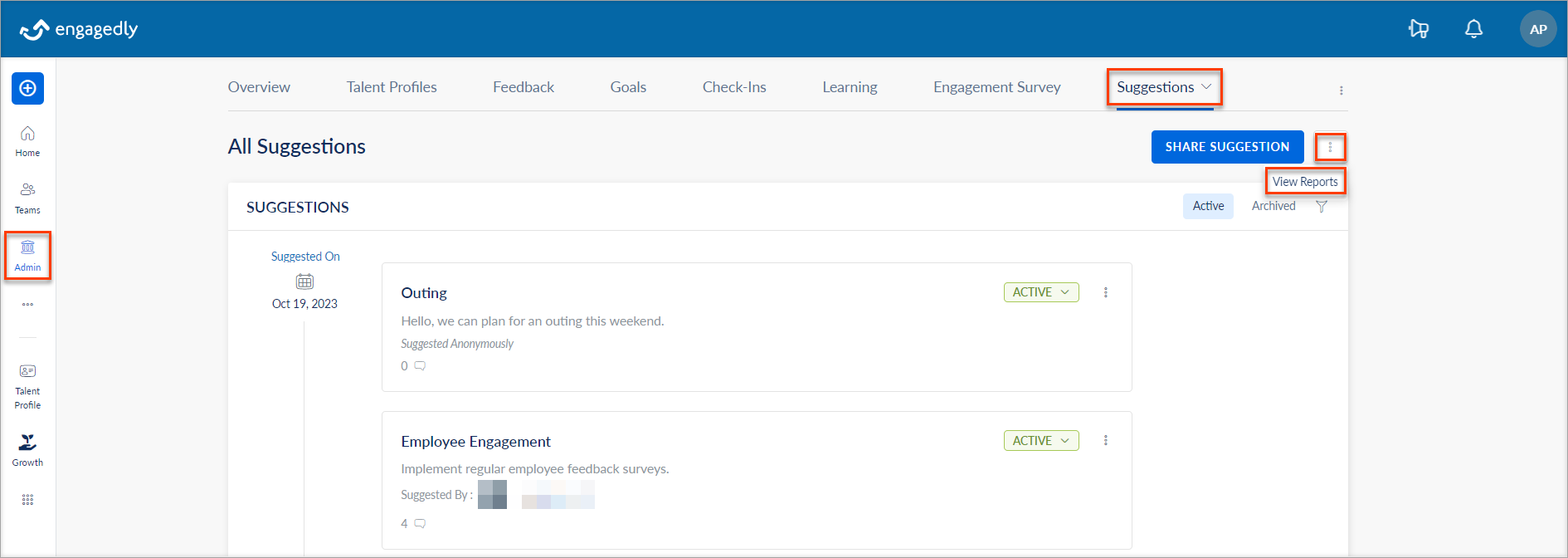Image resolution: width=1568 pixels, height=558 pixels.
Task: Expand the Suggestions tab dropdown
Action: coord(1206,87)
